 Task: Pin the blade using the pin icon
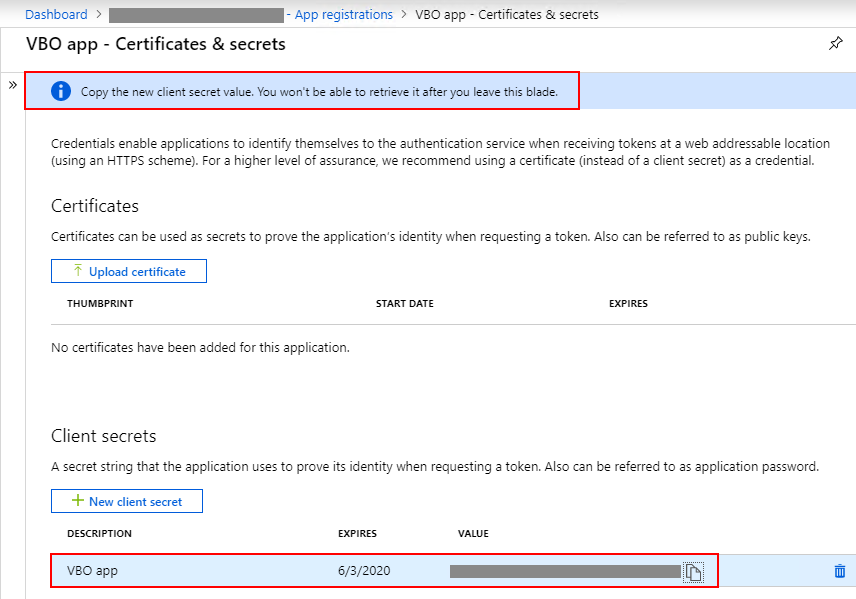[x=835, y=43]
